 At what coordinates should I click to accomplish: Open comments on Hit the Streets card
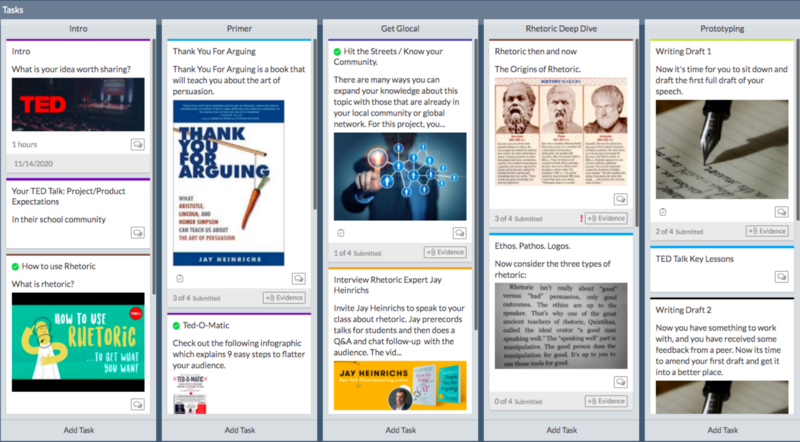pos(459,233)
